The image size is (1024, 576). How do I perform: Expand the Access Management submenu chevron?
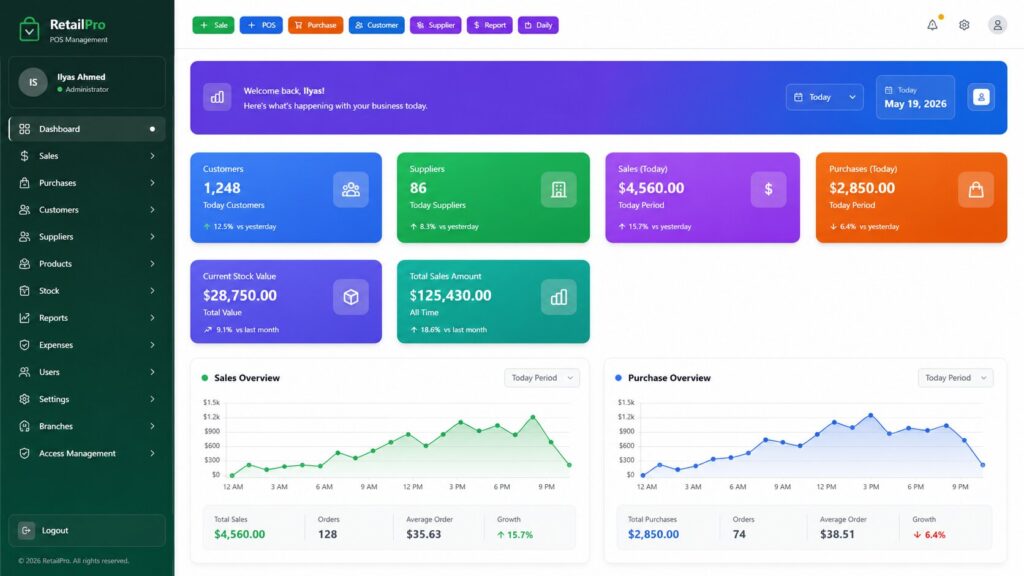click(152, 453)
